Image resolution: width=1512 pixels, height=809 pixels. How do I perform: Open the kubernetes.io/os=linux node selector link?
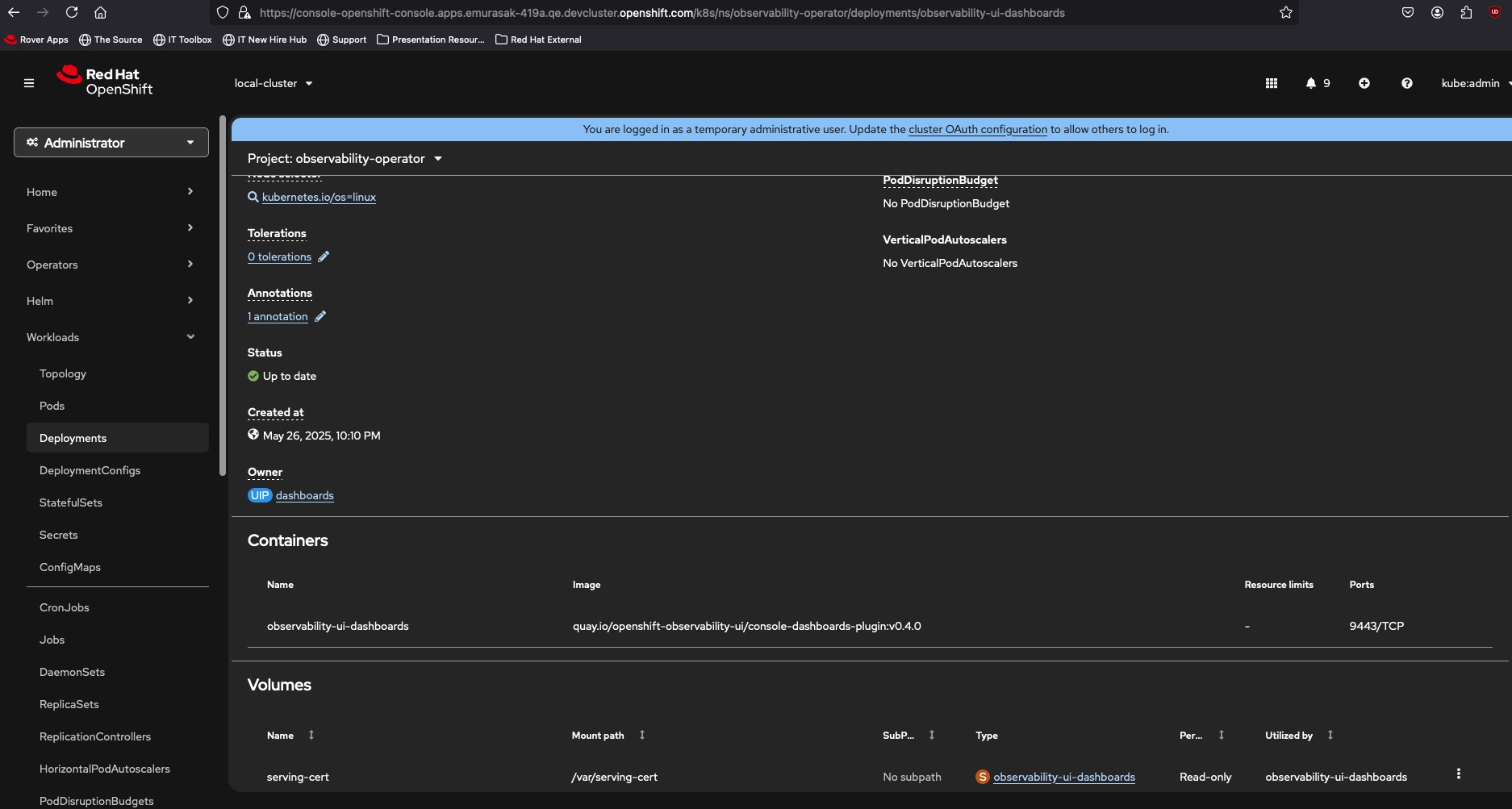pos(319,197)
